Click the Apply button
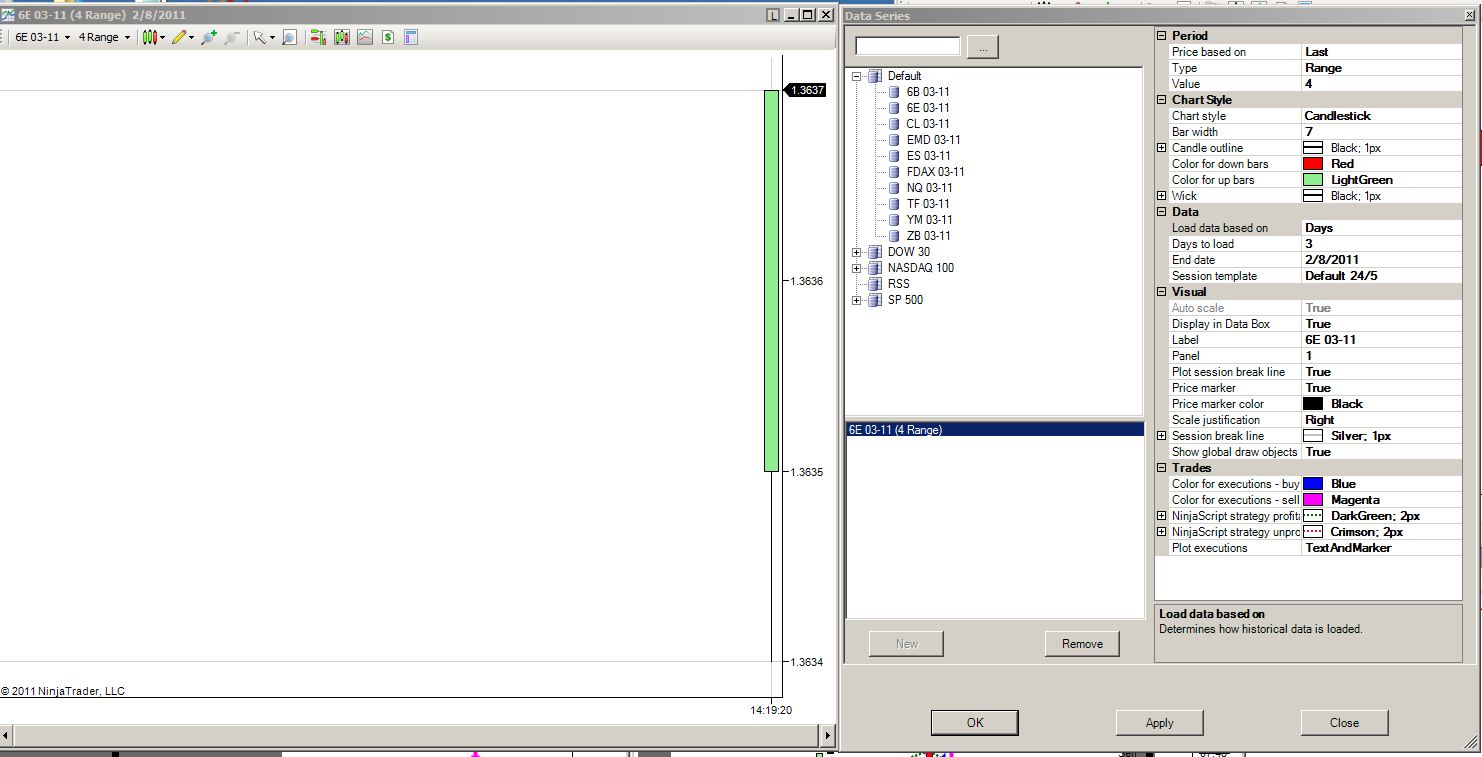 coord(1160,723)
